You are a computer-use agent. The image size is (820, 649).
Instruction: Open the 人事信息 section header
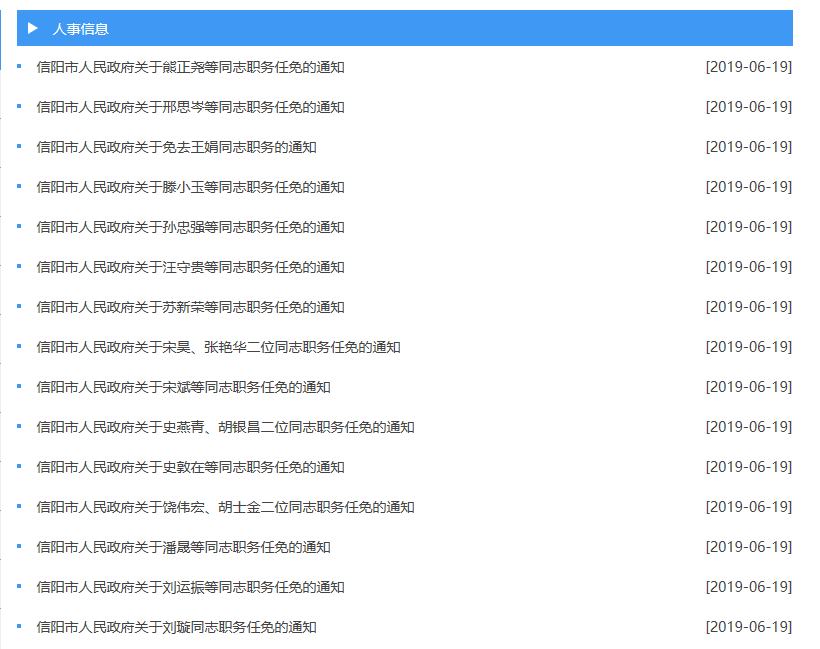coord(405,28)
